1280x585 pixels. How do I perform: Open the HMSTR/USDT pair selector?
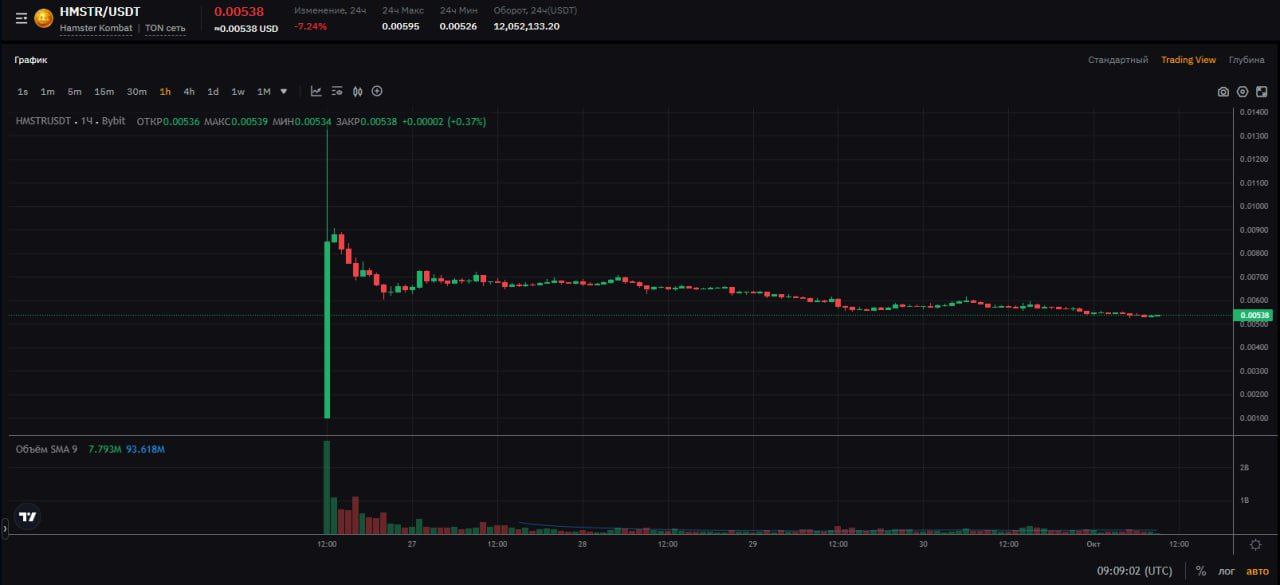click(100, 11)
